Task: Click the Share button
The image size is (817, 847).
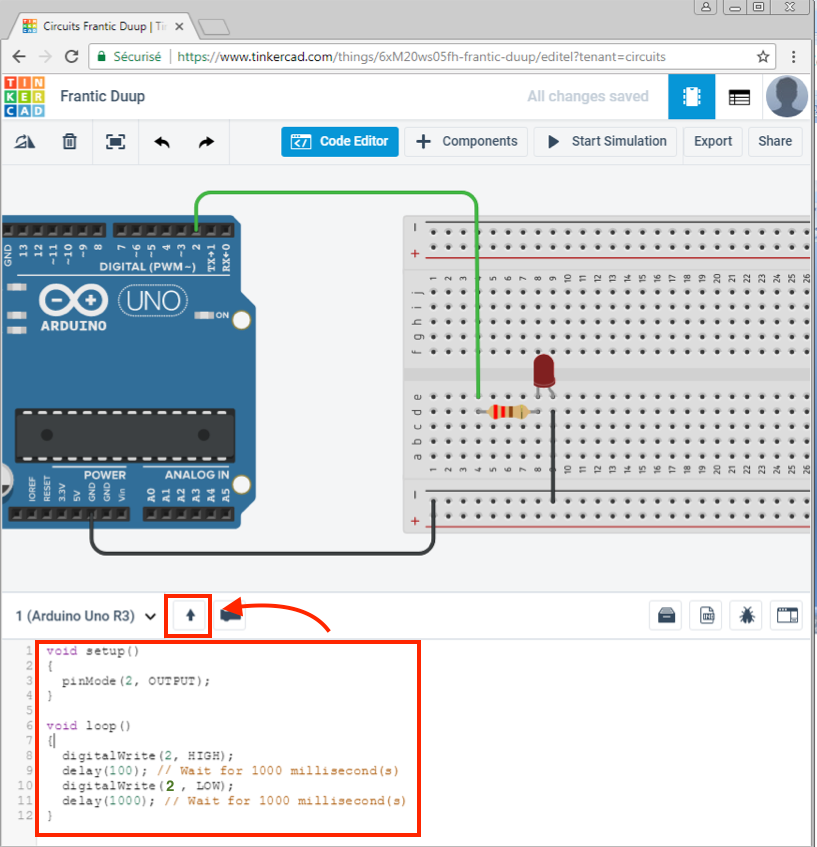Action: point(775,142)
